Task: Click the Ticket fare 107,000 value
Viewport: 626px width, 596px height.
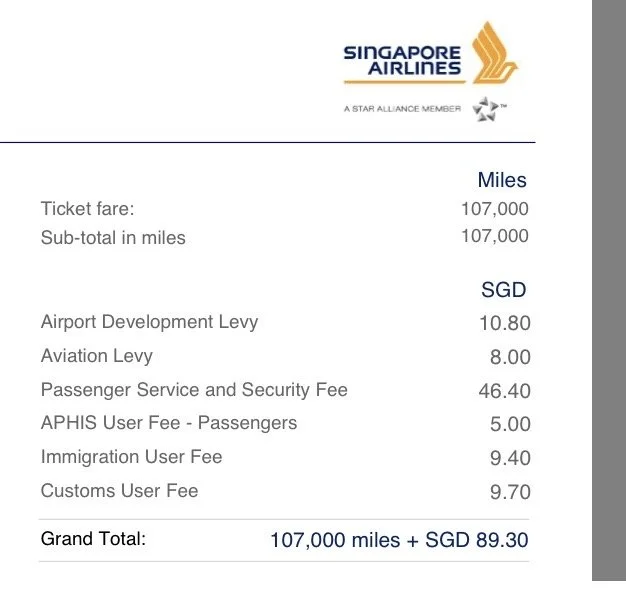Action: point(495,209)
